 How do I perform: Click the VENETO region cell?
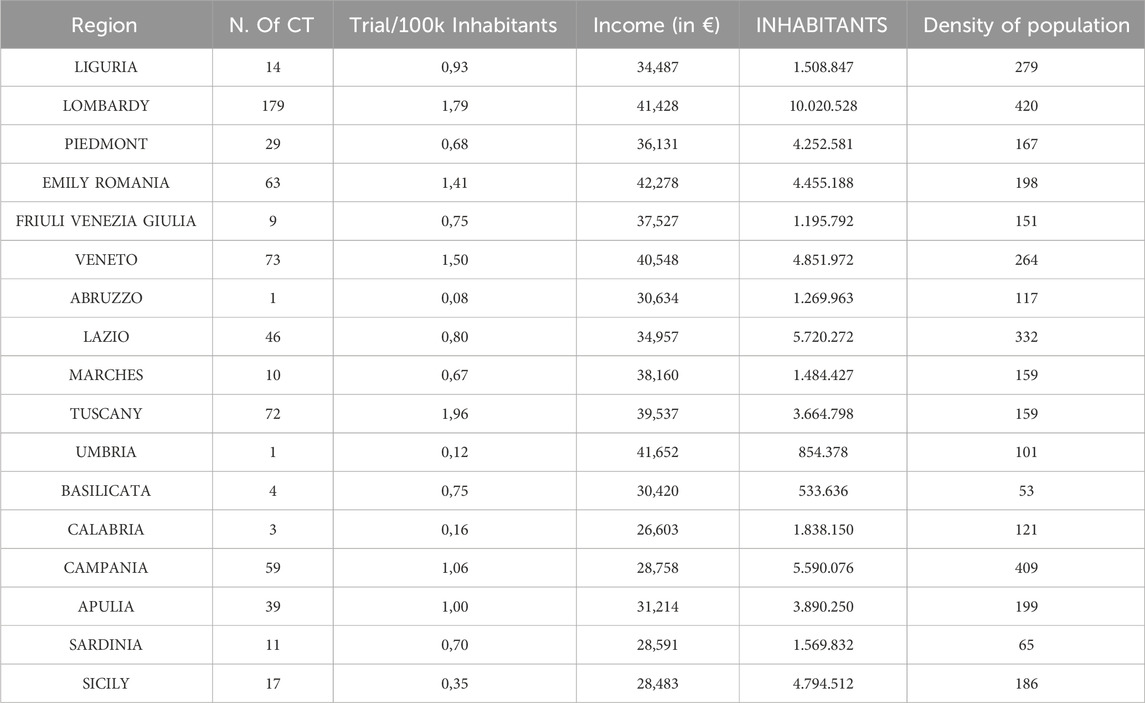(x=106, y=260)
